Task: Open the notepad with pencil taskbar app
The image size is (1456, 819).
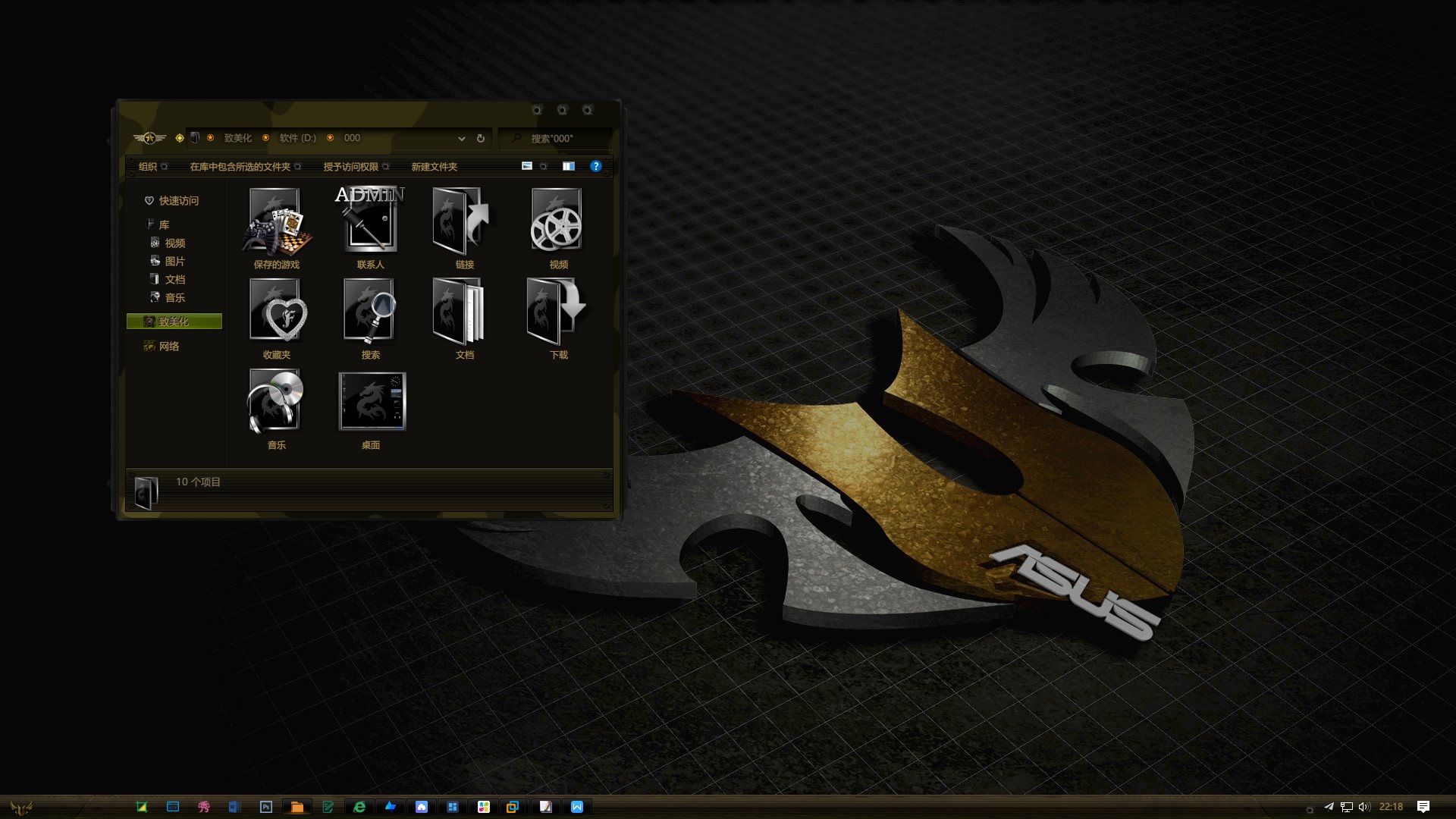Action: tap(545, 807)
